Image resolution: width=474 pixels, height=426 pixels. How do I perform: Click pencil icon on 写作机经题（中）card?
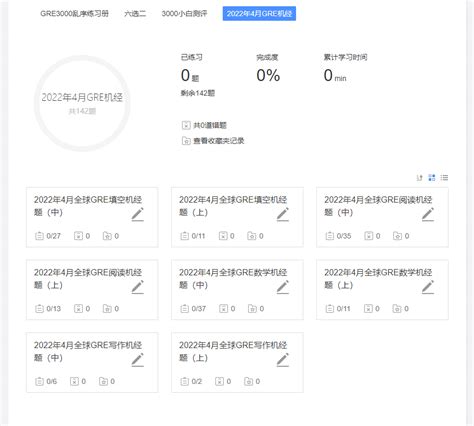[138, 360]
